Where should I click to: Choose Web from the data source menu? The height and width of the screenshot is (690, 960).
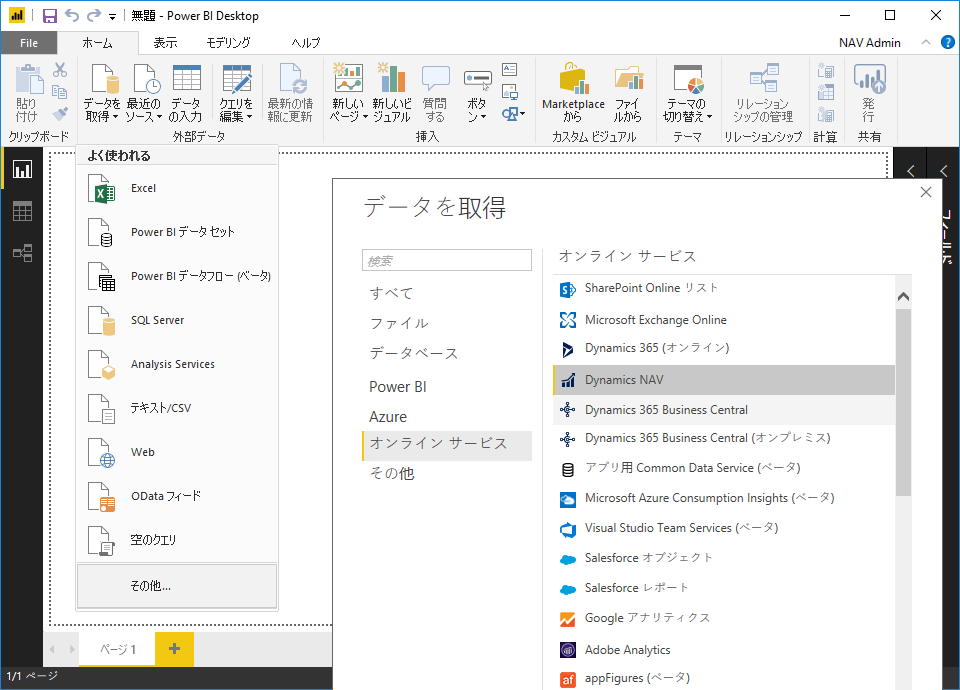177,452
